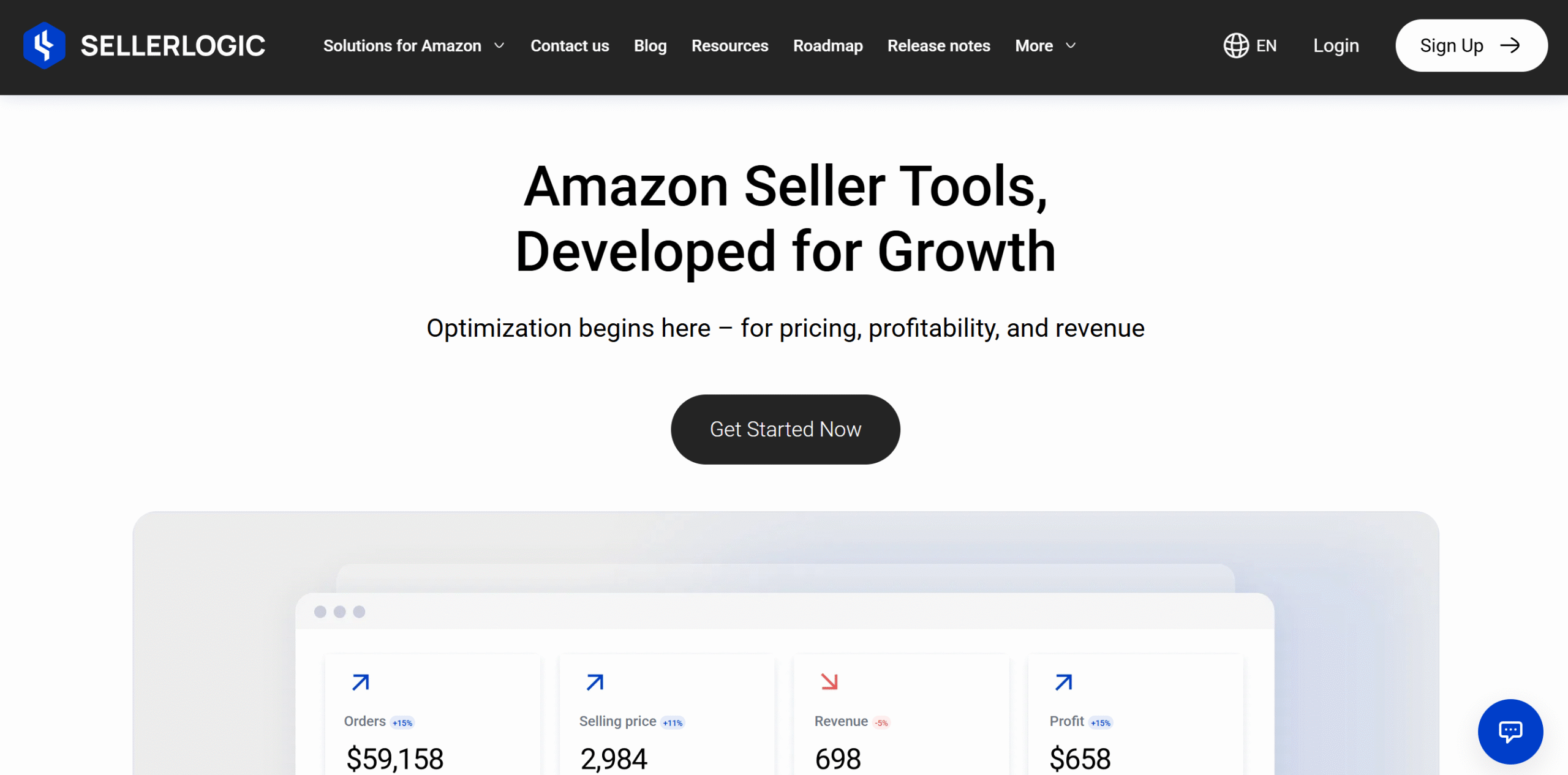Click the Selling price upward arrow
The image size is (1568, 775).
[595, 682]
